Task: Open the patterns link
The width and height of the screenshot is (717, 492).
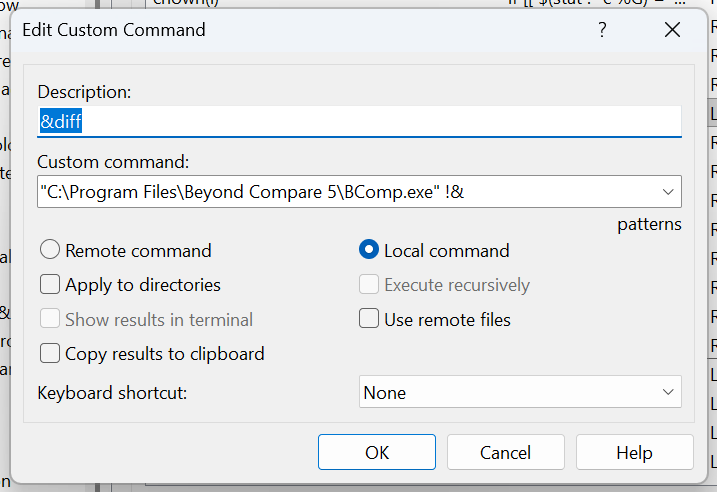Action: [x=649, y=224]
